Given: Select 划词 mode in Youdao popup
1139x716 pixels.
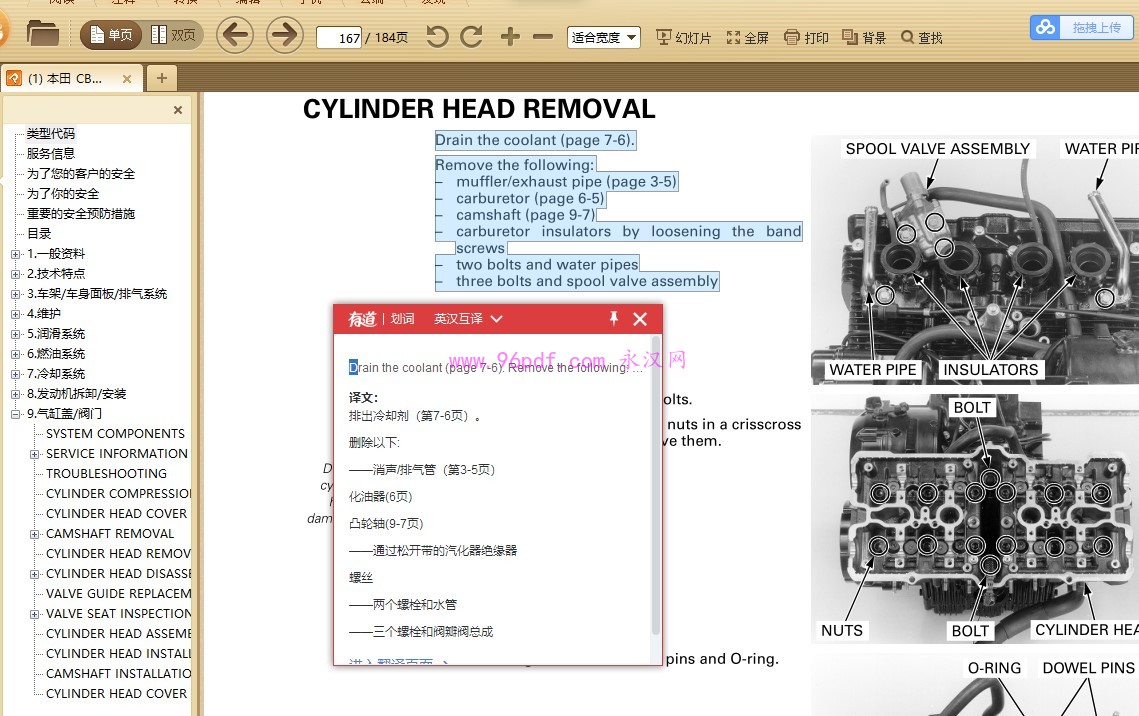Looking at the screenshot, I should 402,319.
